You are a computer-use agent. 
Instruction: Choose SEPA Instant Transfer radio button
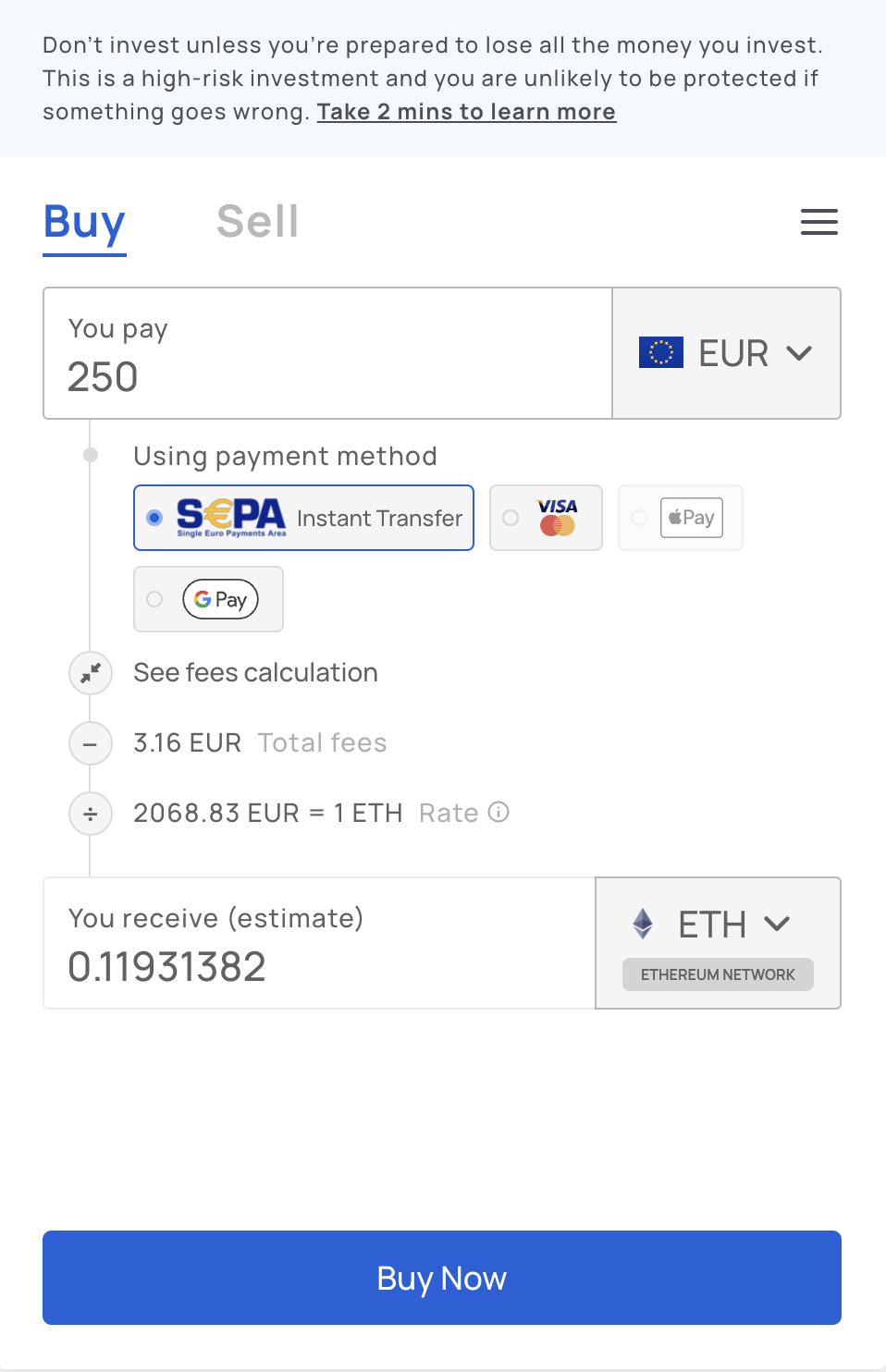coord(155,518)
